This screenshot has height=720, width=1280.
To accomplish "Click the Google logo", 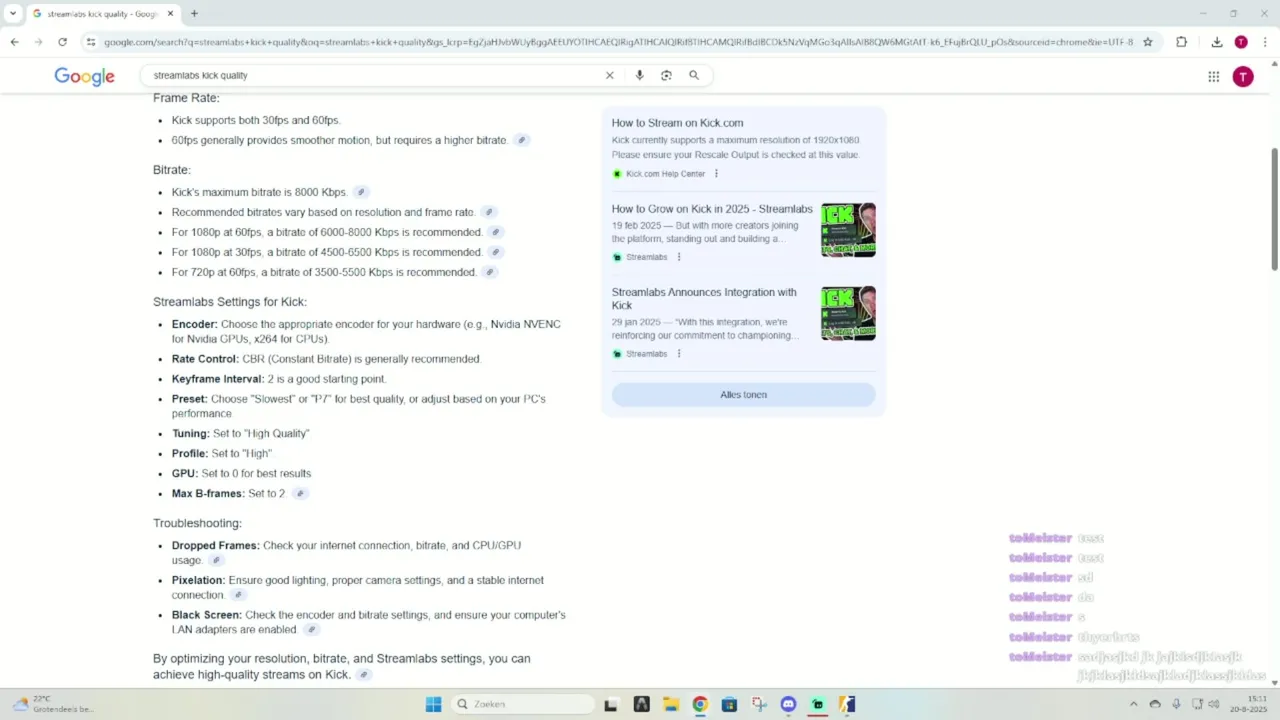I will coord(84,76).
